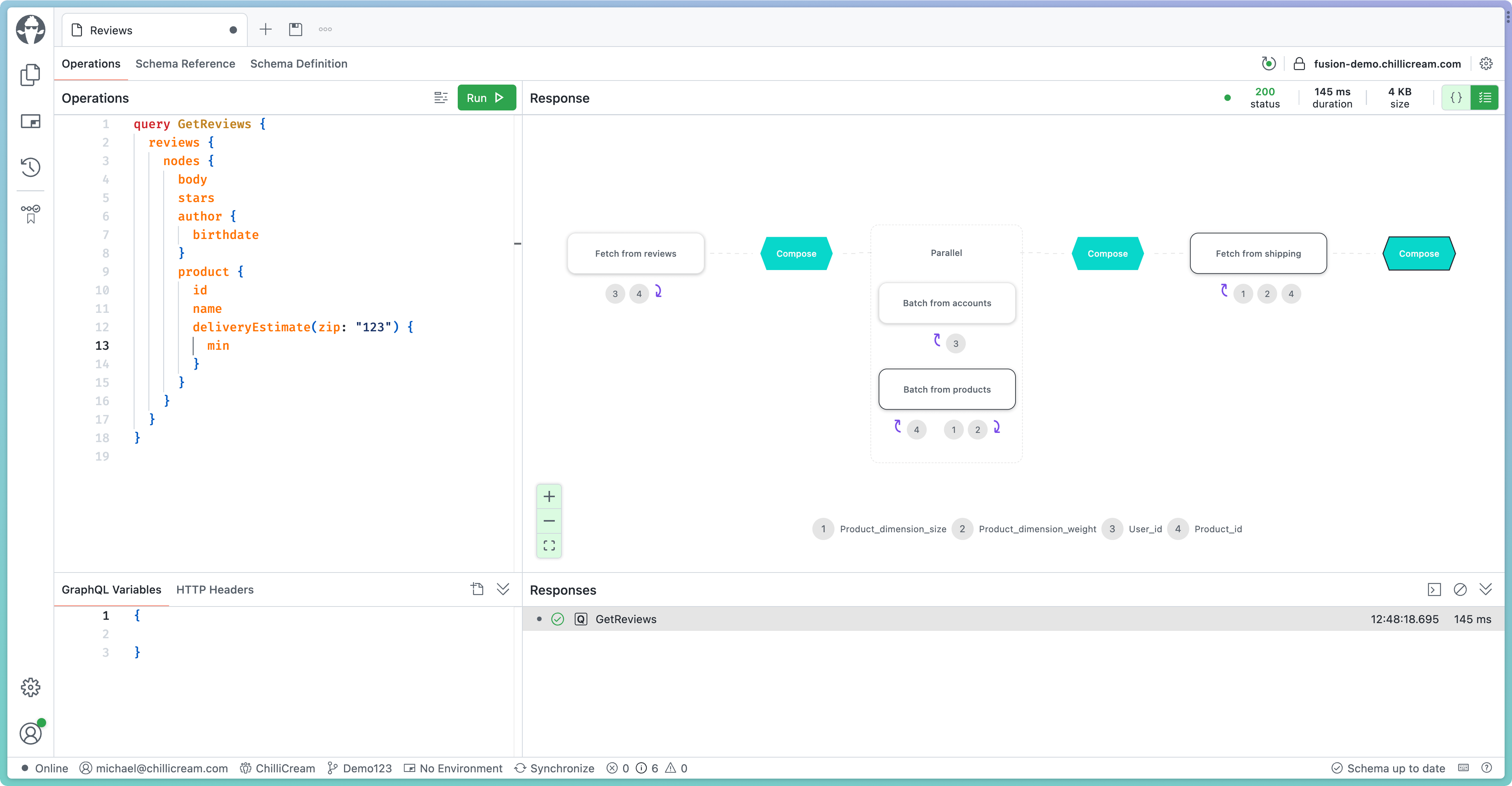Open Demo123 workspace selector

[359, 768]
